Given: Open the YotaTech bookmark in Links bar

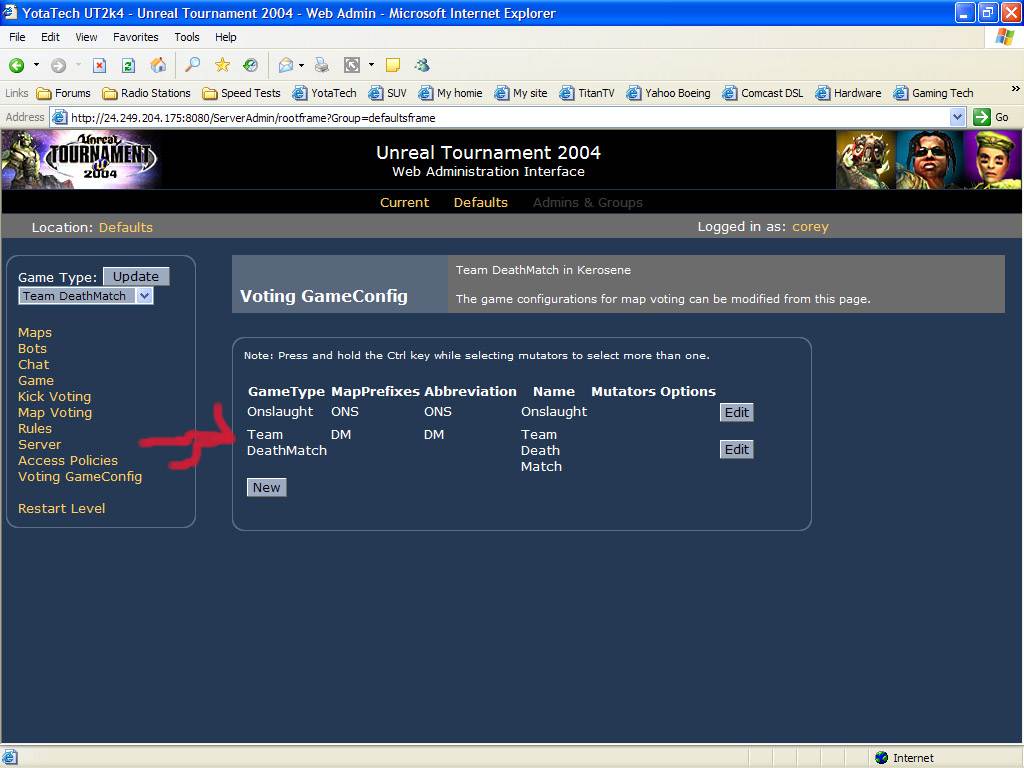Looking at the screenshot, I should tap(324, 93).
